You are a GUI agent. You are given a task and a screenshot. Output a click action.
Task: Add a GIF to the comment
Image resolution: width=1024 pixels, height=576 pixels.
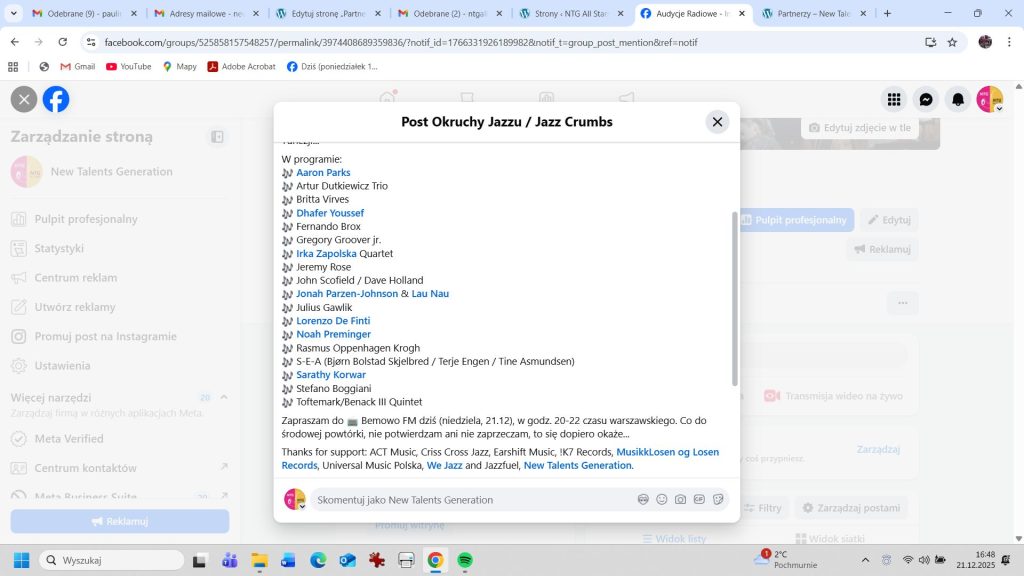pos(699,499)
